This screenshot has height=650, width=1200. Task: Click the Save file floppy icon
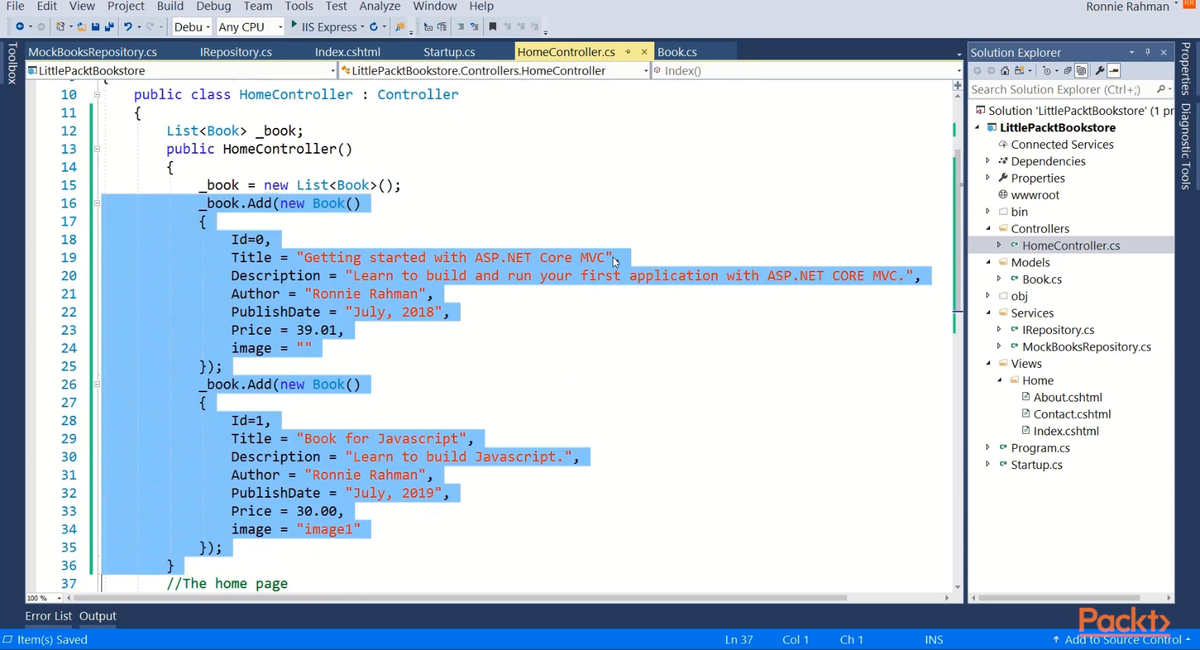pos(96,26)
